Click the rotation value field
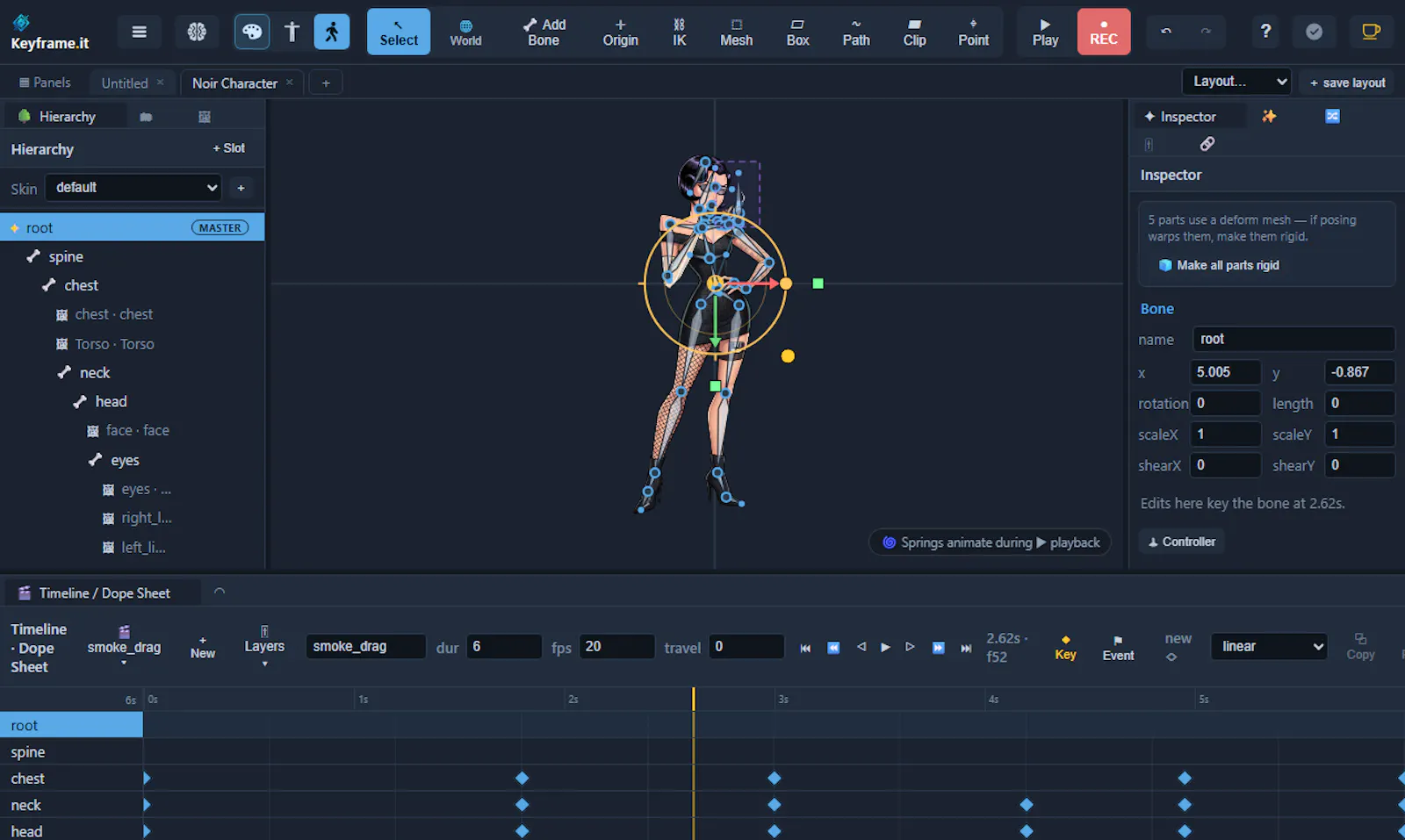The image size is (1405, 840). [1226, 403]
